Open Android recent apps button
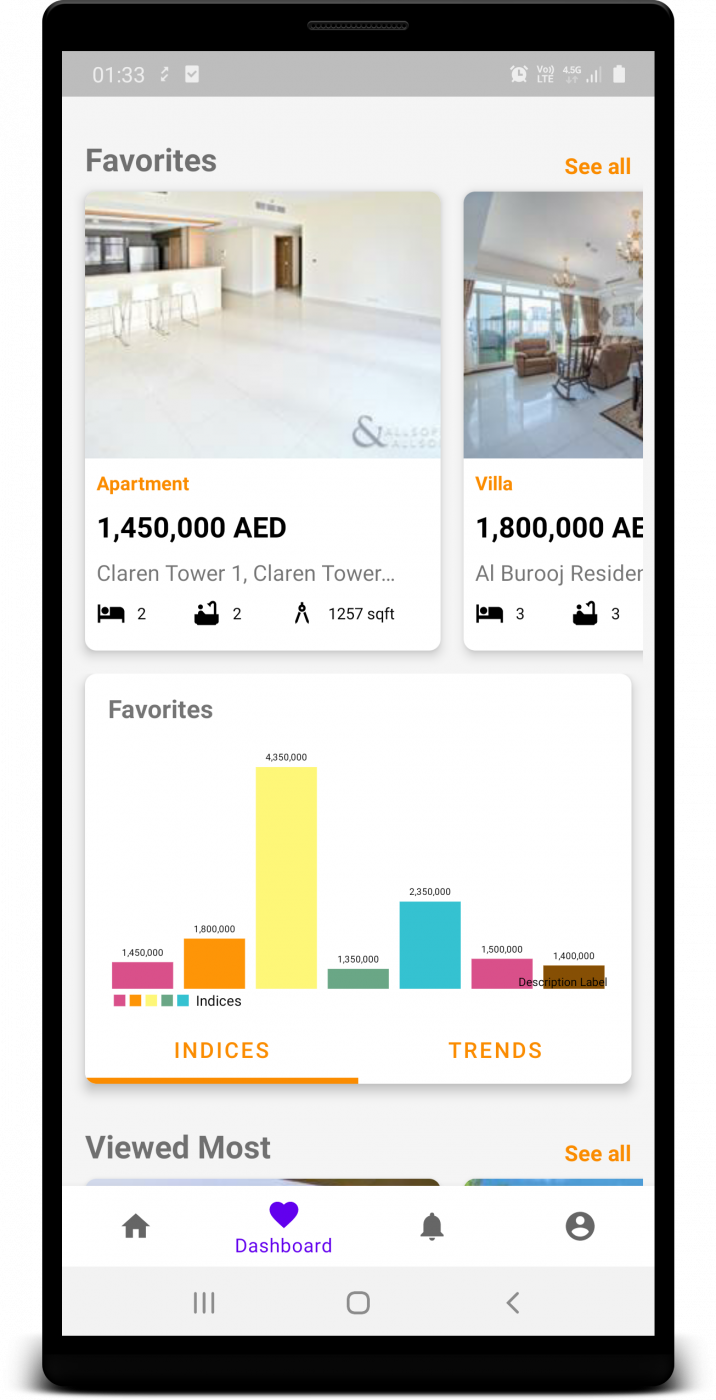716x1400 pixels. [x=204, y=1302]
